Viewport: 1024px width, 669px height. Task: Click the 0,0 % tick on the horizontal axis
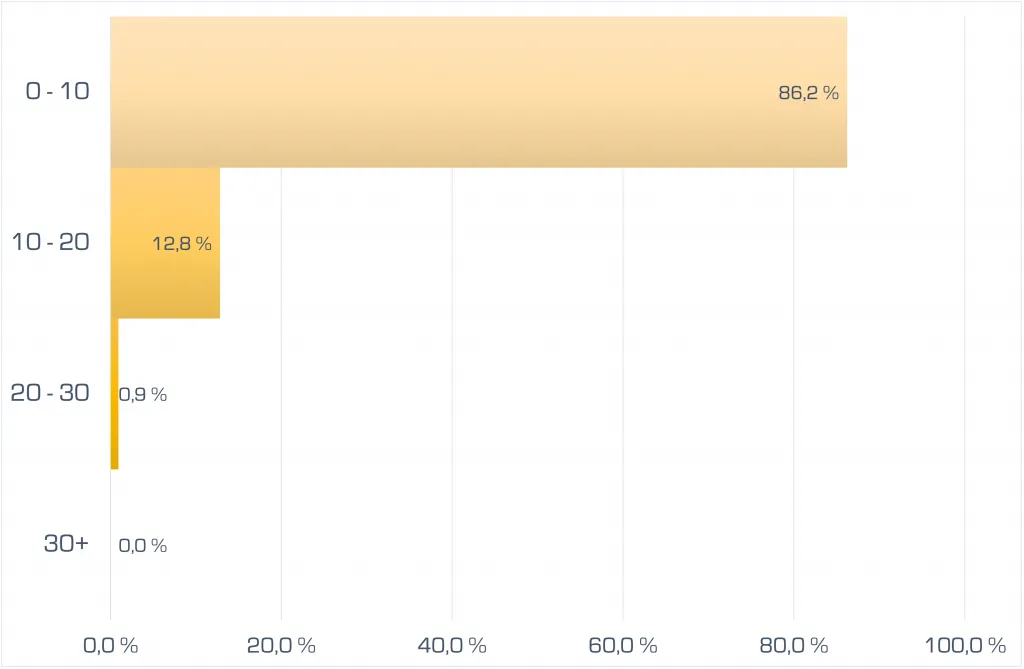pos(110,646)
